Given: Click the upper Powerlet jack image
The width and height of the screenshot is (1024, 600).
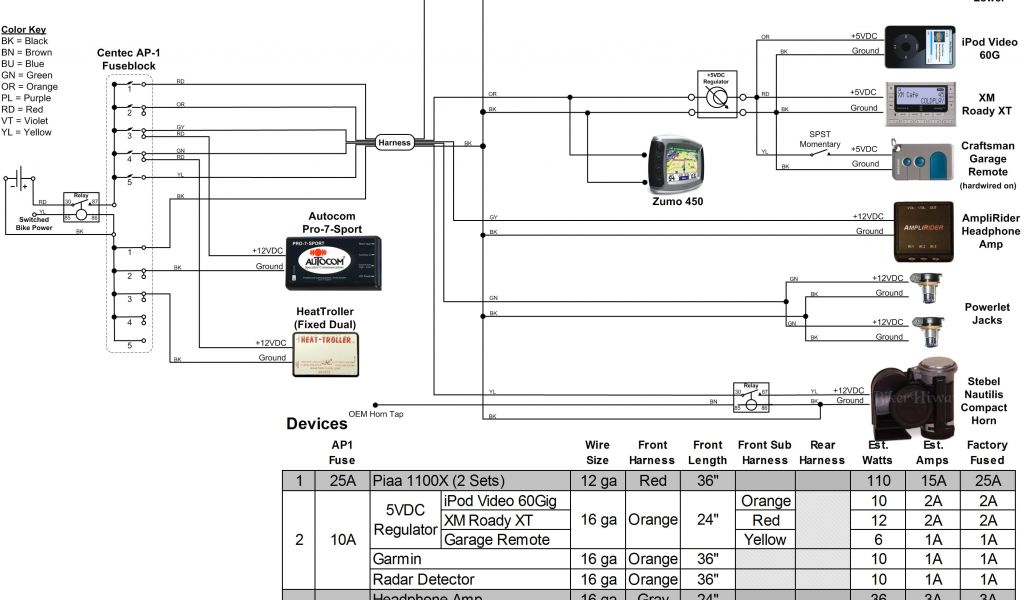Looking at the screenshot, I should (x=932, y=286).
